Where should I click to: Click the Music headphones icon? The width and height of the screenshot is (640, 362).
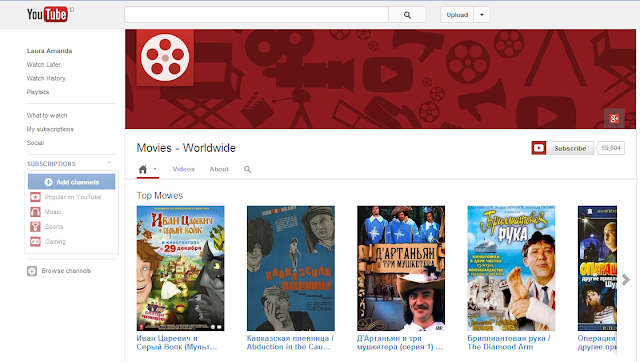(36, 212)
